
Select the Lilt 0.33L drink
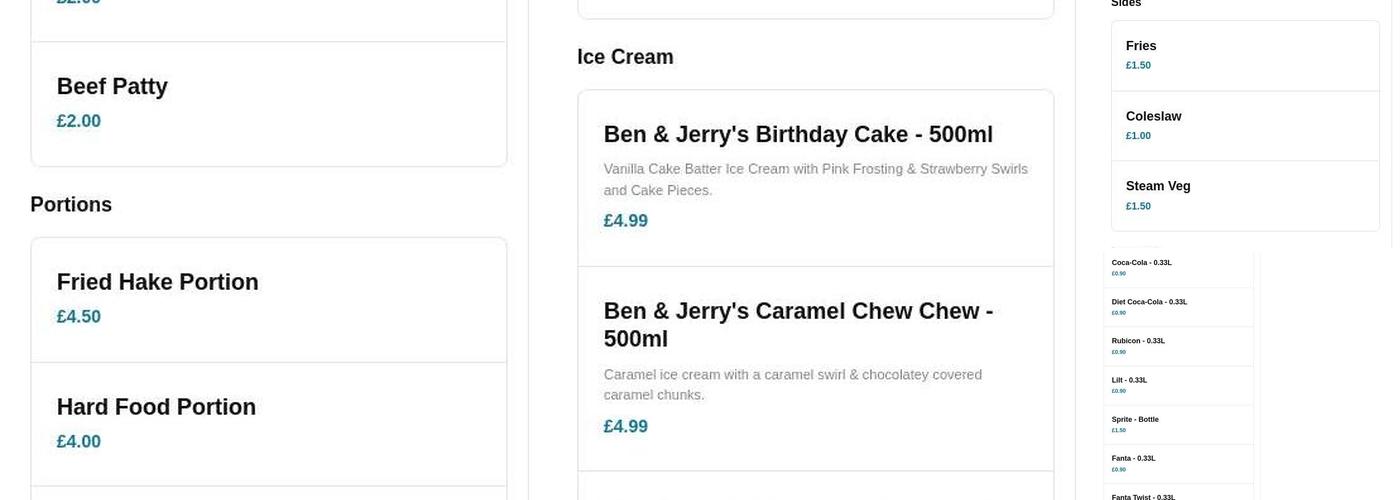(x=1178, y=385)
